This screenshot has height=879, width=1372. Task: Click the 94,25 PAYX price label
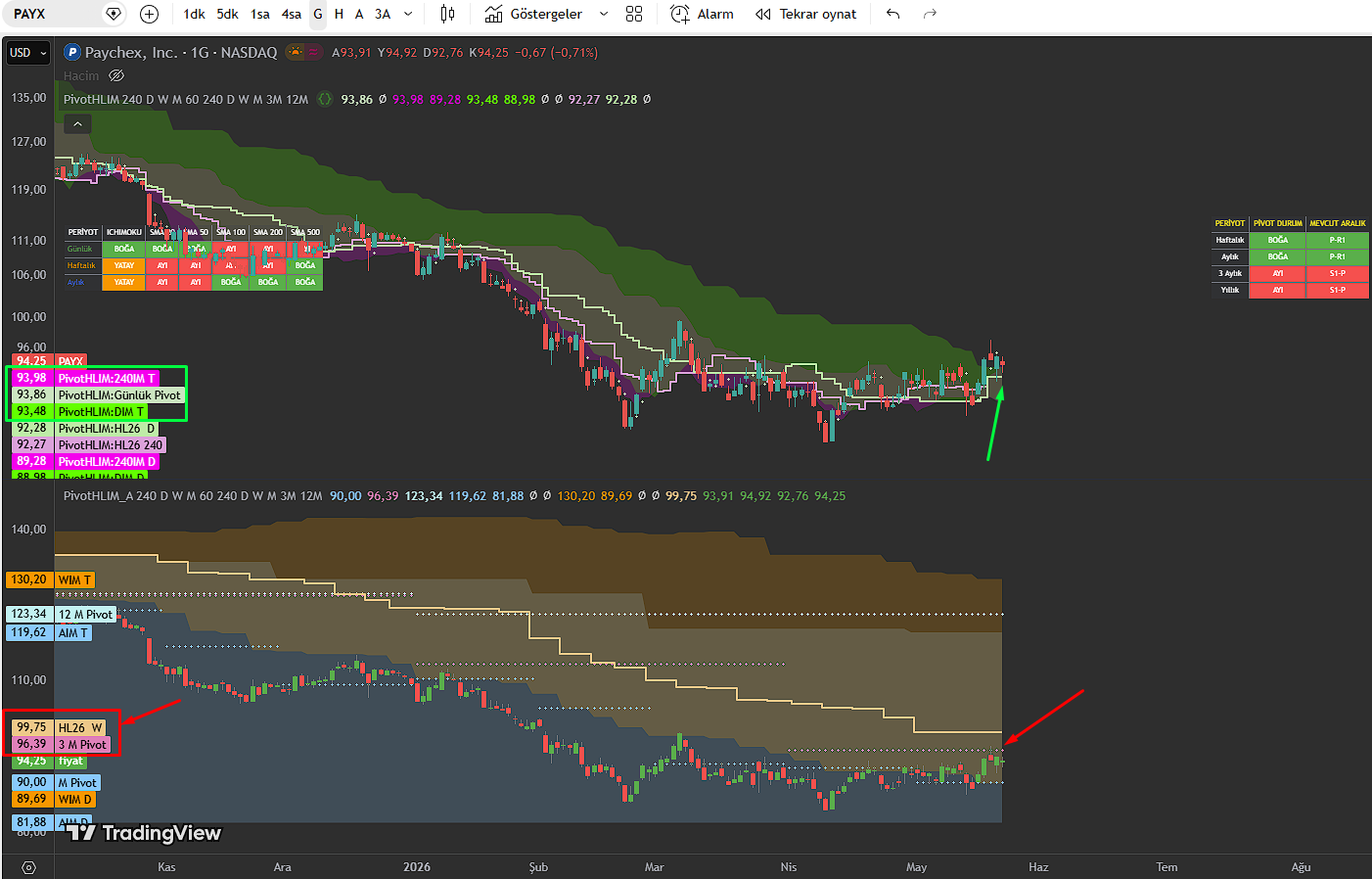point(49,361)
